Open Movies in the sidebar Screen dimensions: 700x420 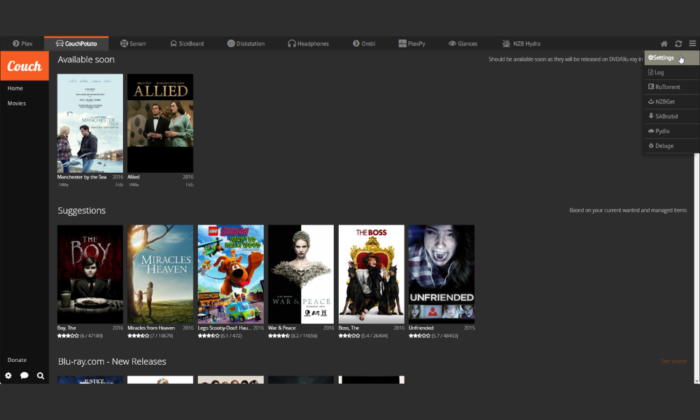pos(17,103)
